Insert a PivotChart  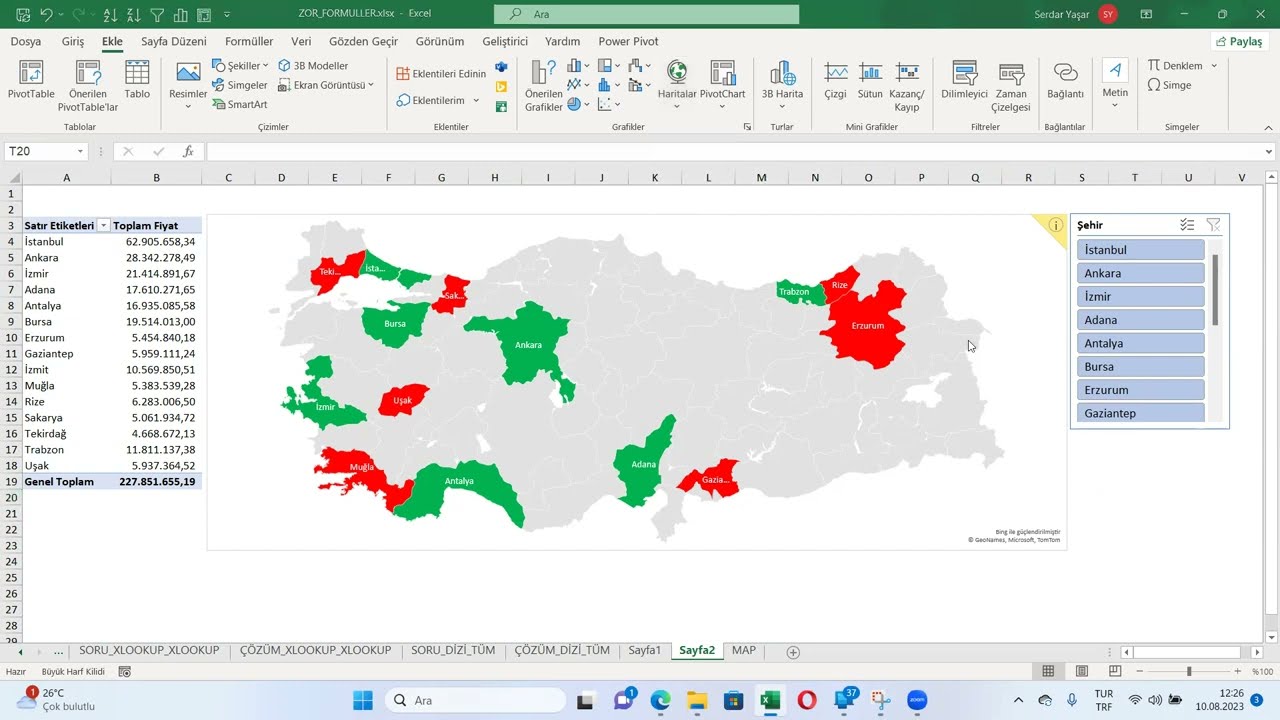point(722,85)
